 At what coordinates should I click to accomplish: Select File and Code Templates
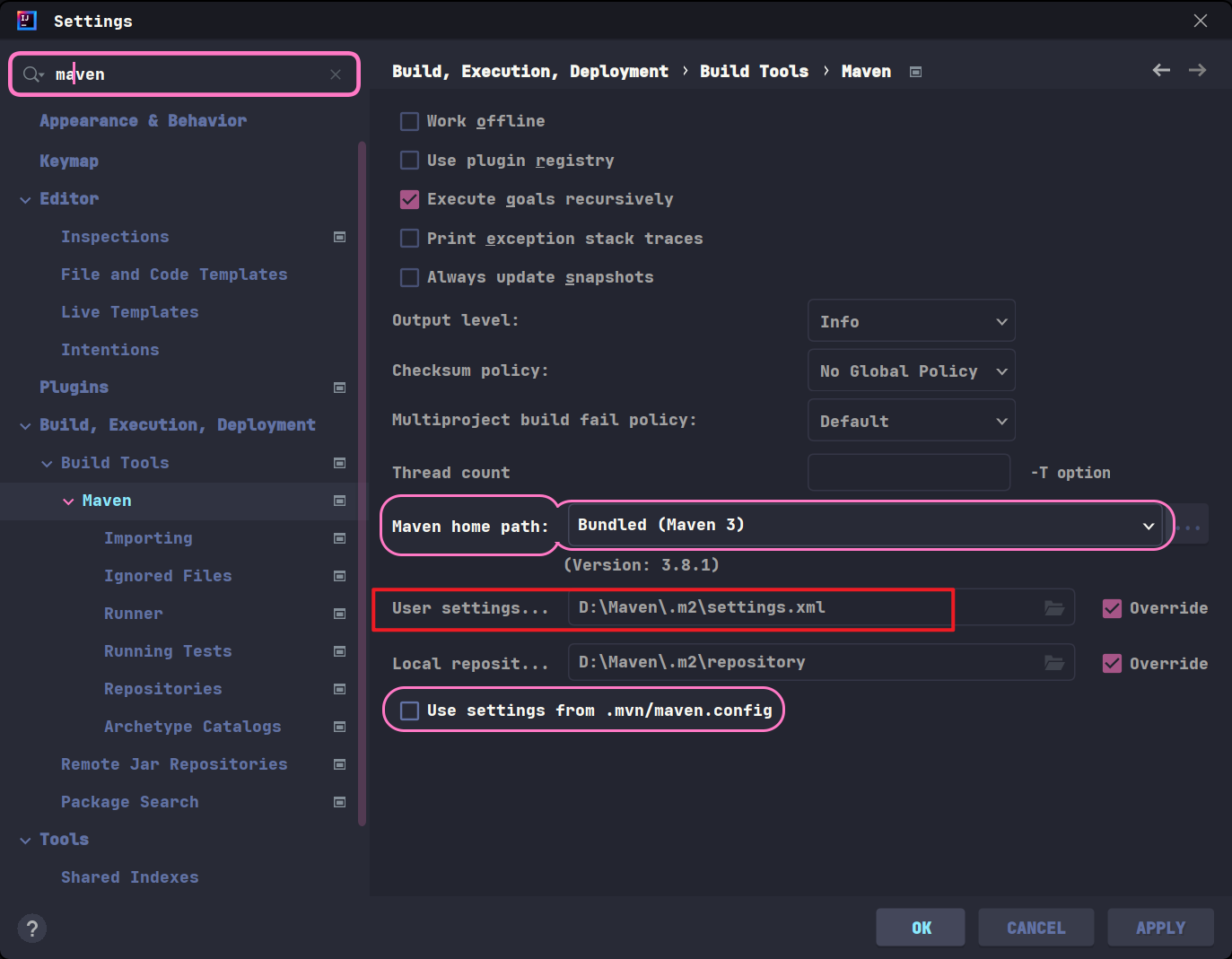174,275
